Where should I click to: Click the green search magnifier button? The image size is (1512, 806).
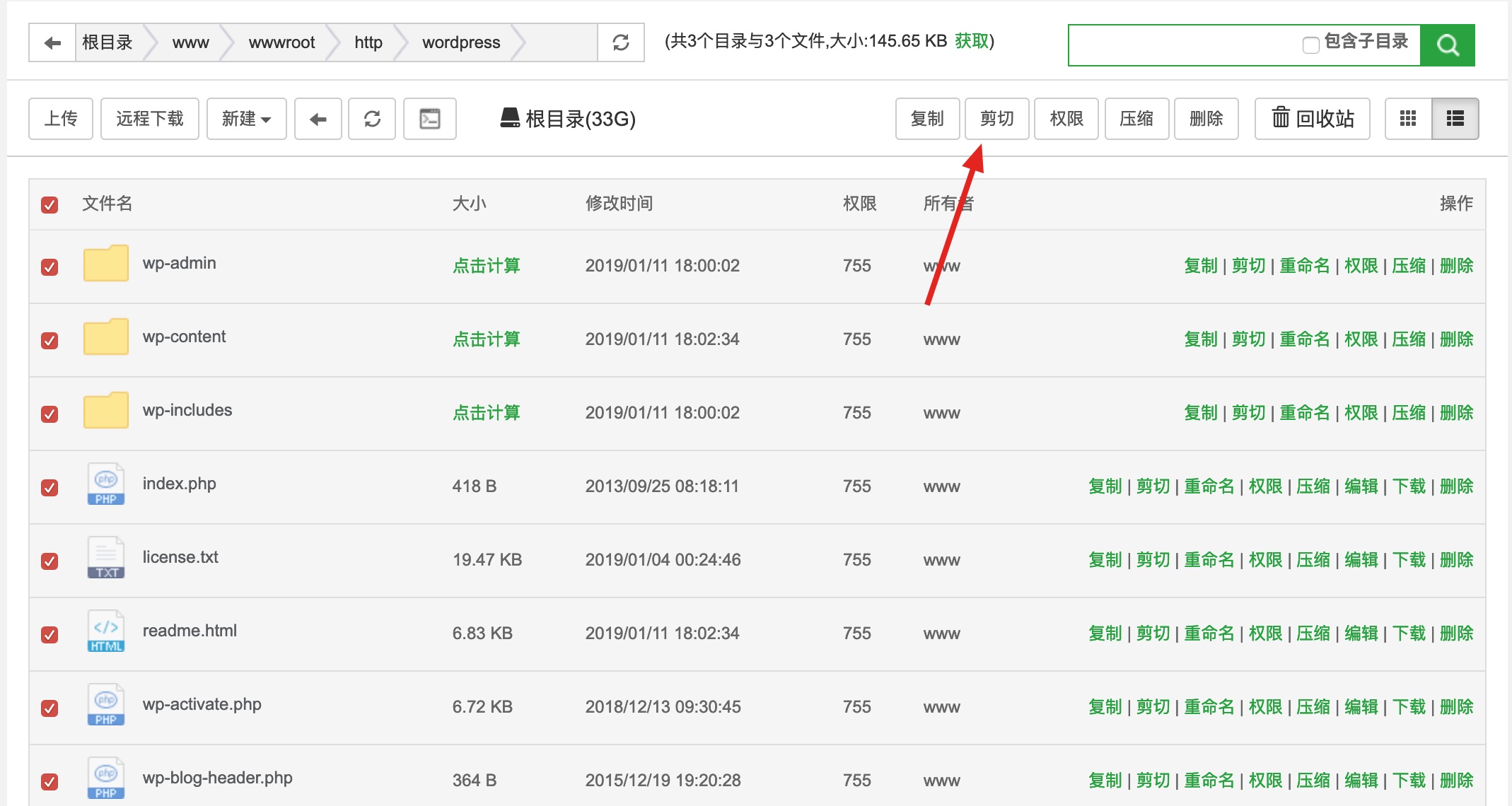pyautogui.click(x=1447, y=45)
